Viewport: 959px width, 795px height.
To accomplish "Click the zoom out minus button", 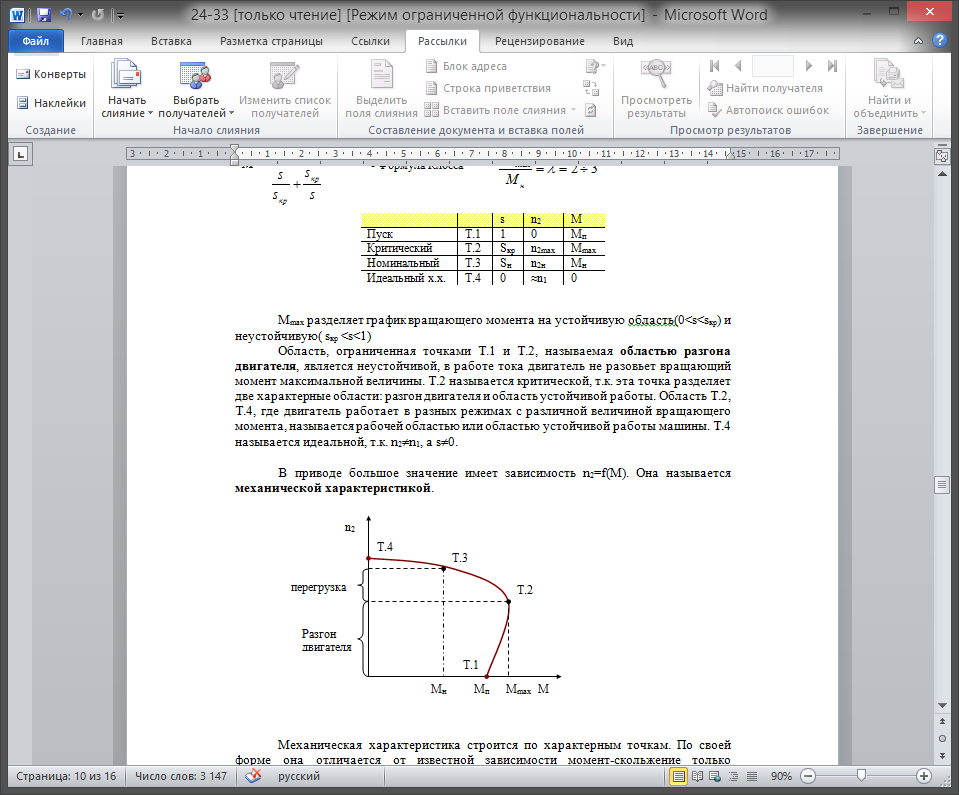I will pyautogui.click(x=808, y=776).
